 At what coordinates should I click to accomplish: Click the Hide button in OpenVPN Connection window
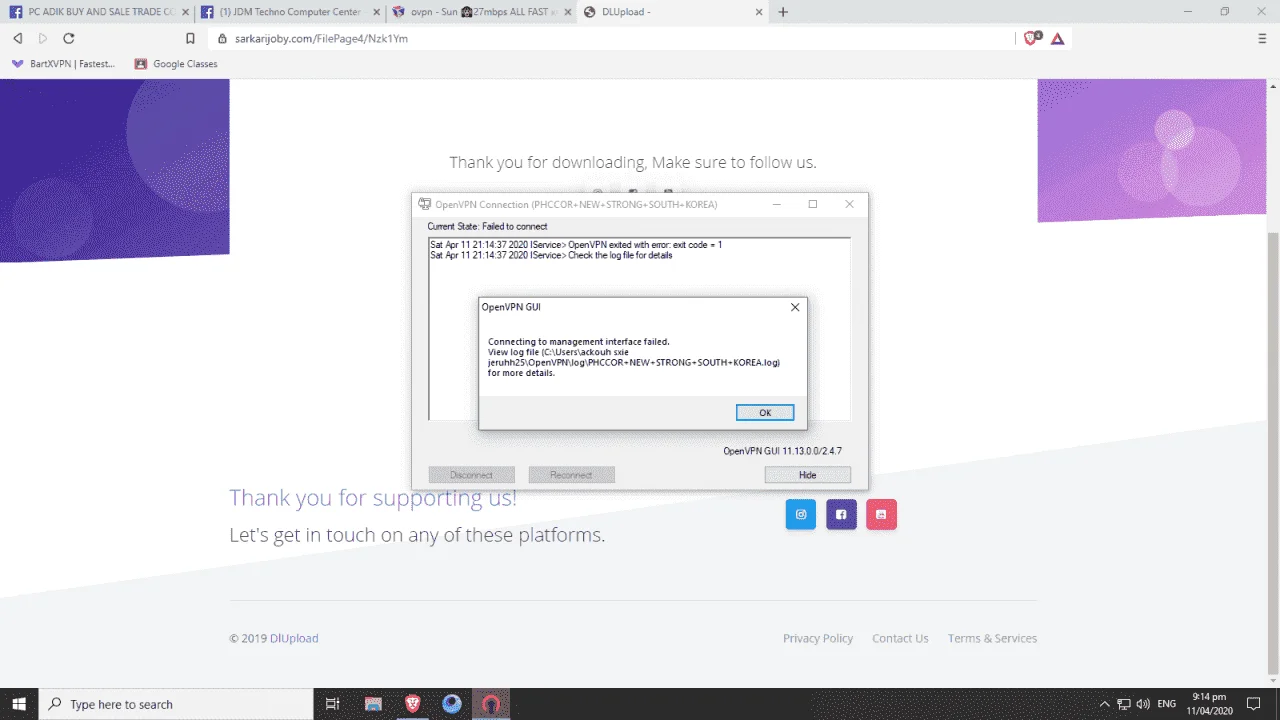(807, 475)
